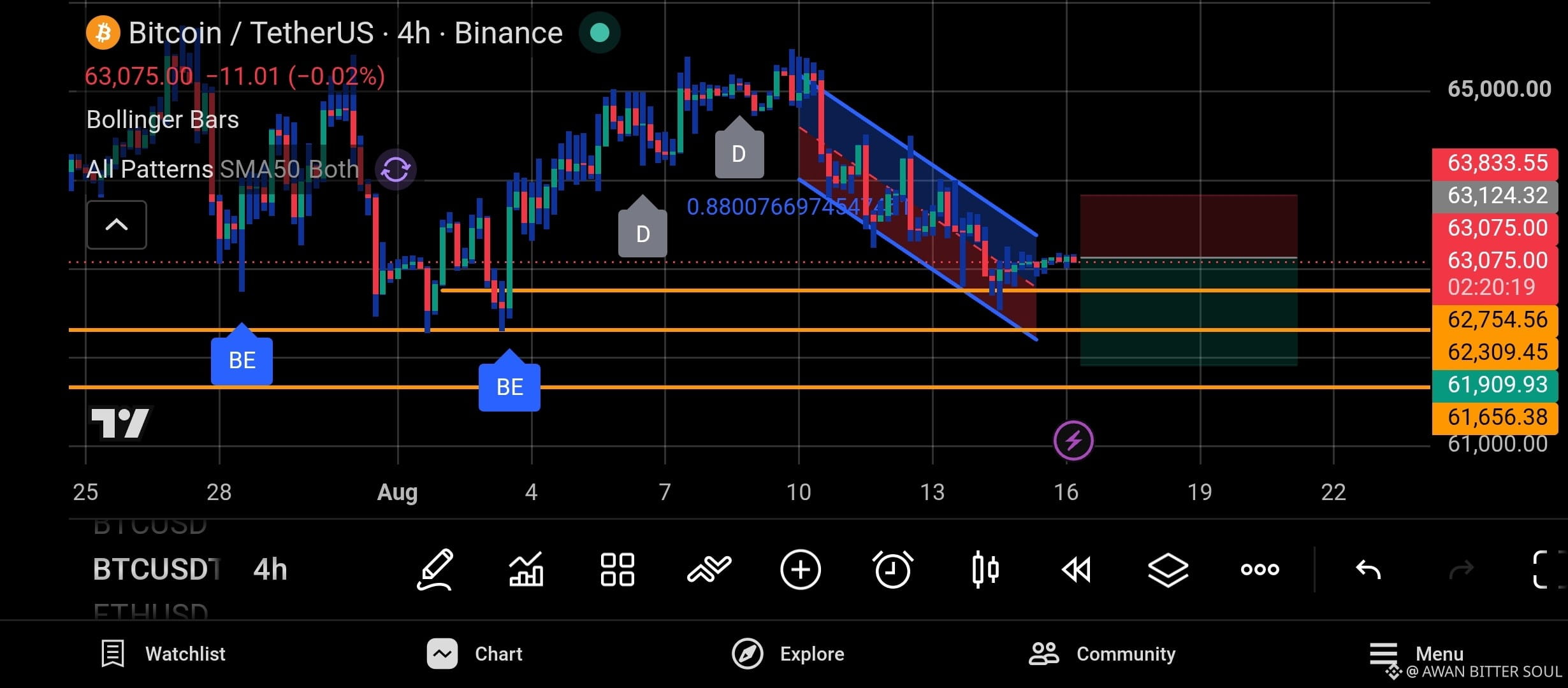
Task: Tap the purple refresh icon beside All Patterns
Action: [396, 169]
